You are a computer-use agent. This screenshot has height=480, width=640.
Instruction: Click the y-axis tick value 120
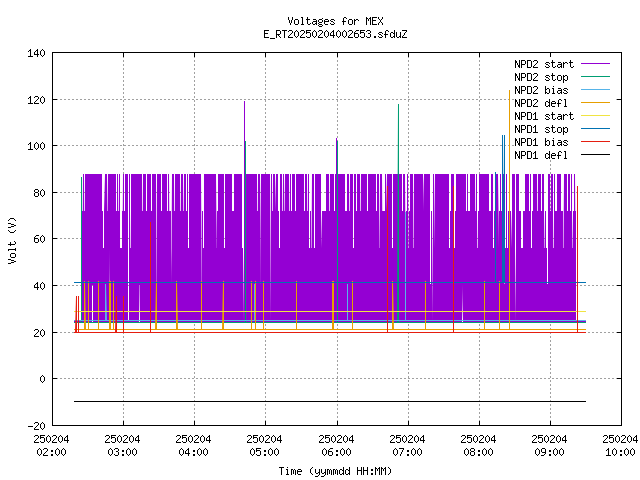36,100
